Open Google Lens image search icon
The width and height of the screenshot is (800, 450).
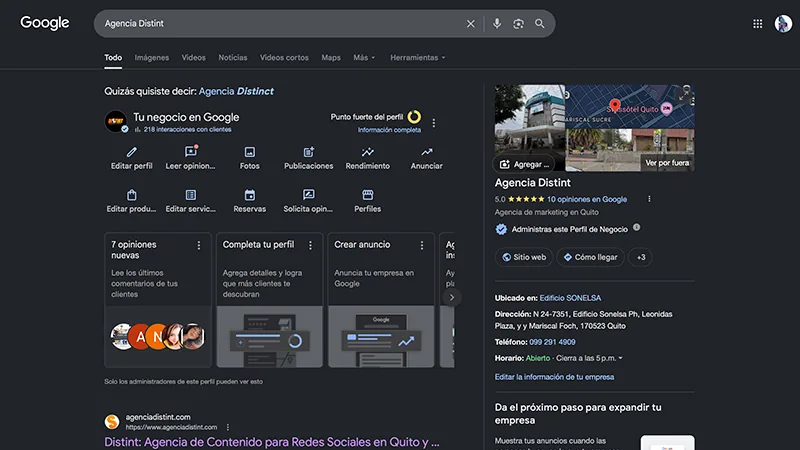[x=518, y=23]
